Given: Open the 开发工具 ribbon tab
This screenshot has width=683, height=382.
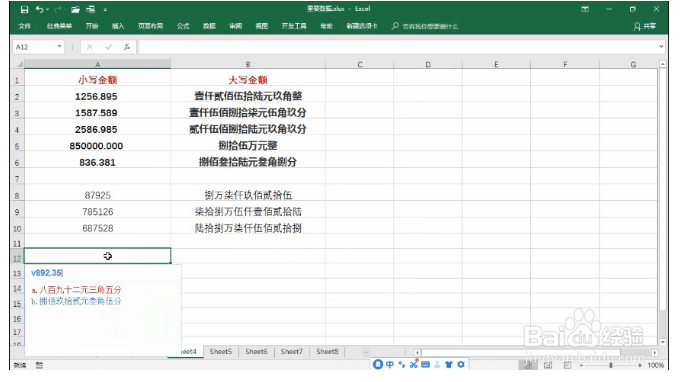Looking at the screenshot, I should pos(294,26).
